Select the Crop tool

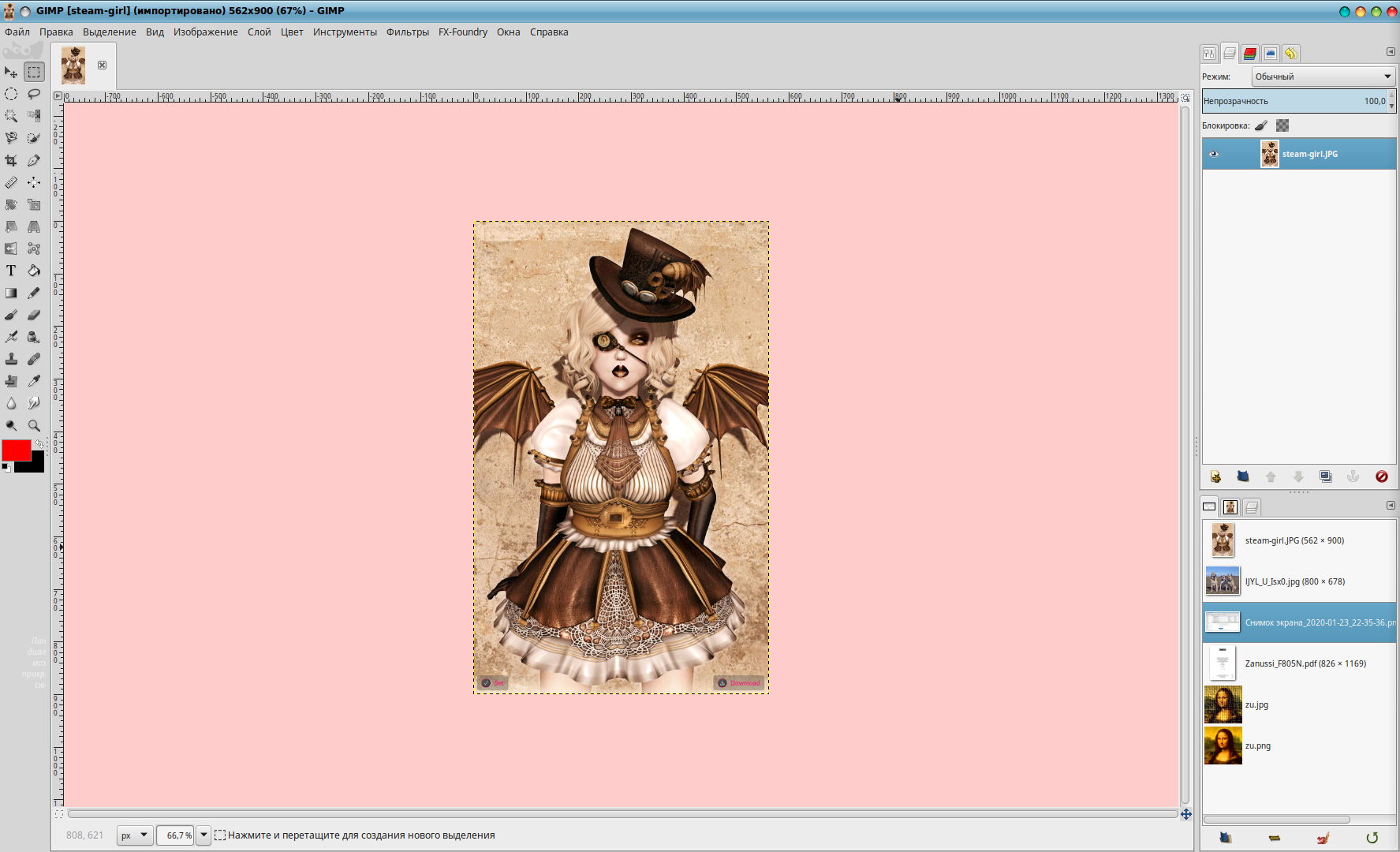point(11,160)
